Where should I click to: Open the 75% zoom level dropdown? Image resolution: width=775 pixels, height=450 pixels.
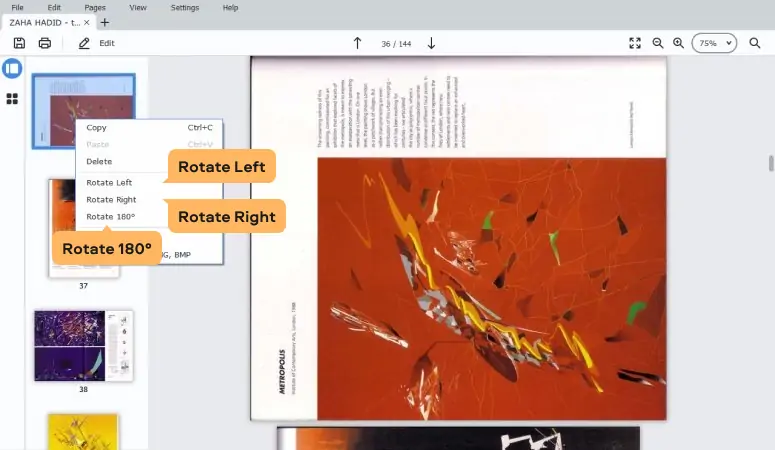[714, 43]
